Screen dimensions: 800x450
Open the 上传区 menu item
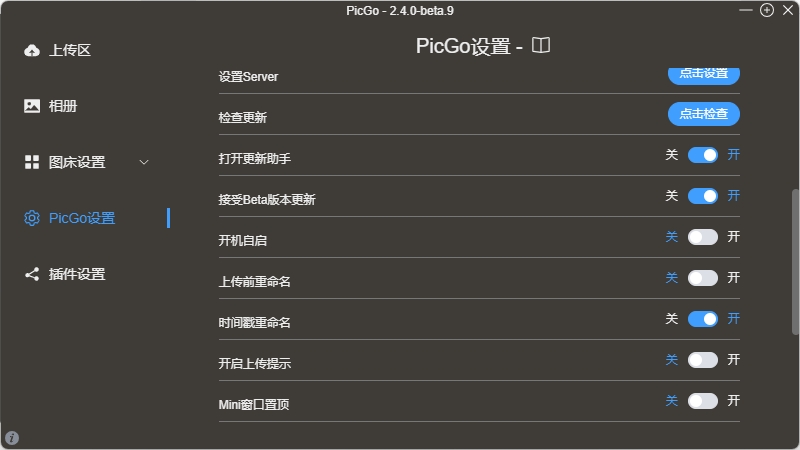(x=70, y=50)
